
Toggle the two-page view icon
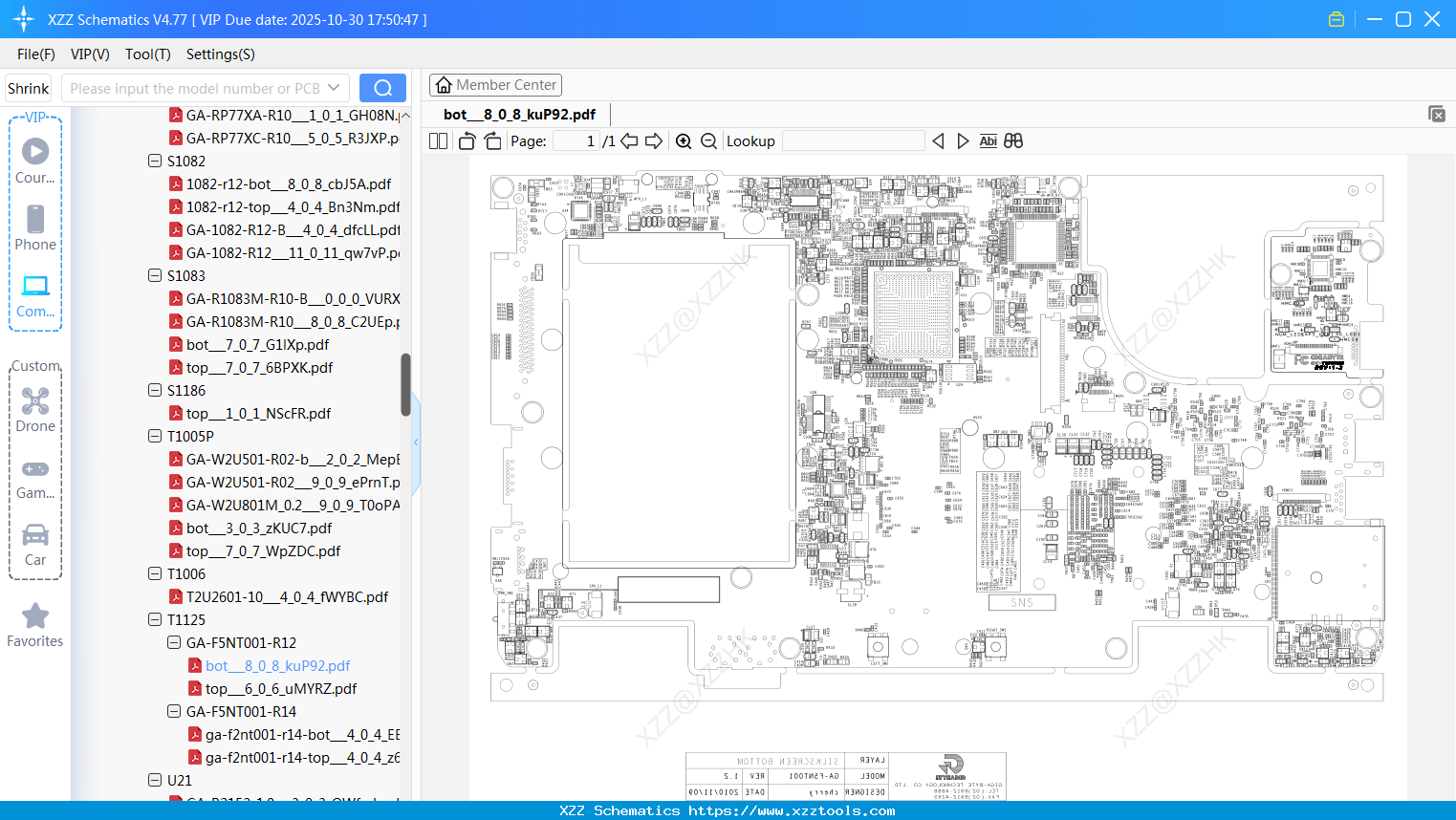(438, 140)
